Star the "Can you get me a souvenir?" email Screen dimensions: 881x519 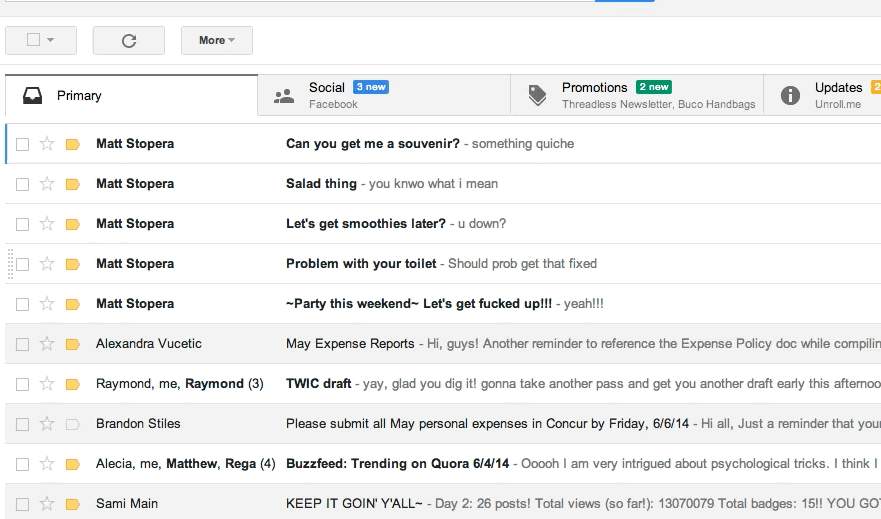click(x=47, y=144)
